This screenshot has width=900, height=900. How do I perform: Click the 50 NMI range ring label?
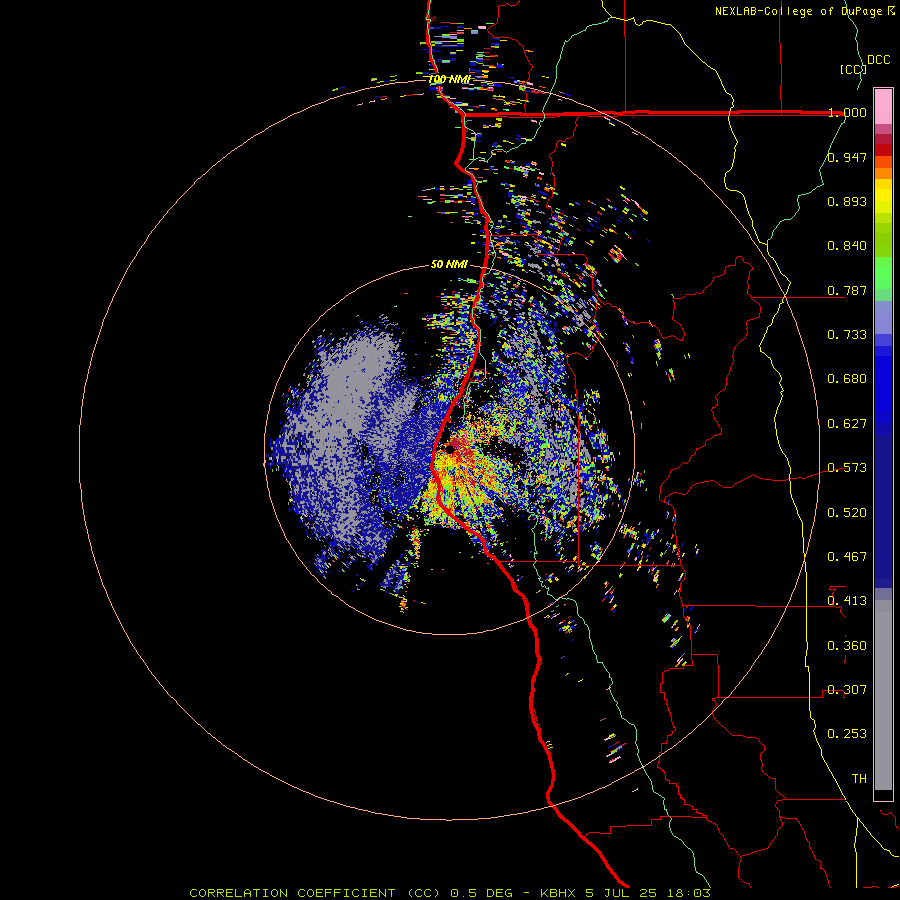[449, 265]
